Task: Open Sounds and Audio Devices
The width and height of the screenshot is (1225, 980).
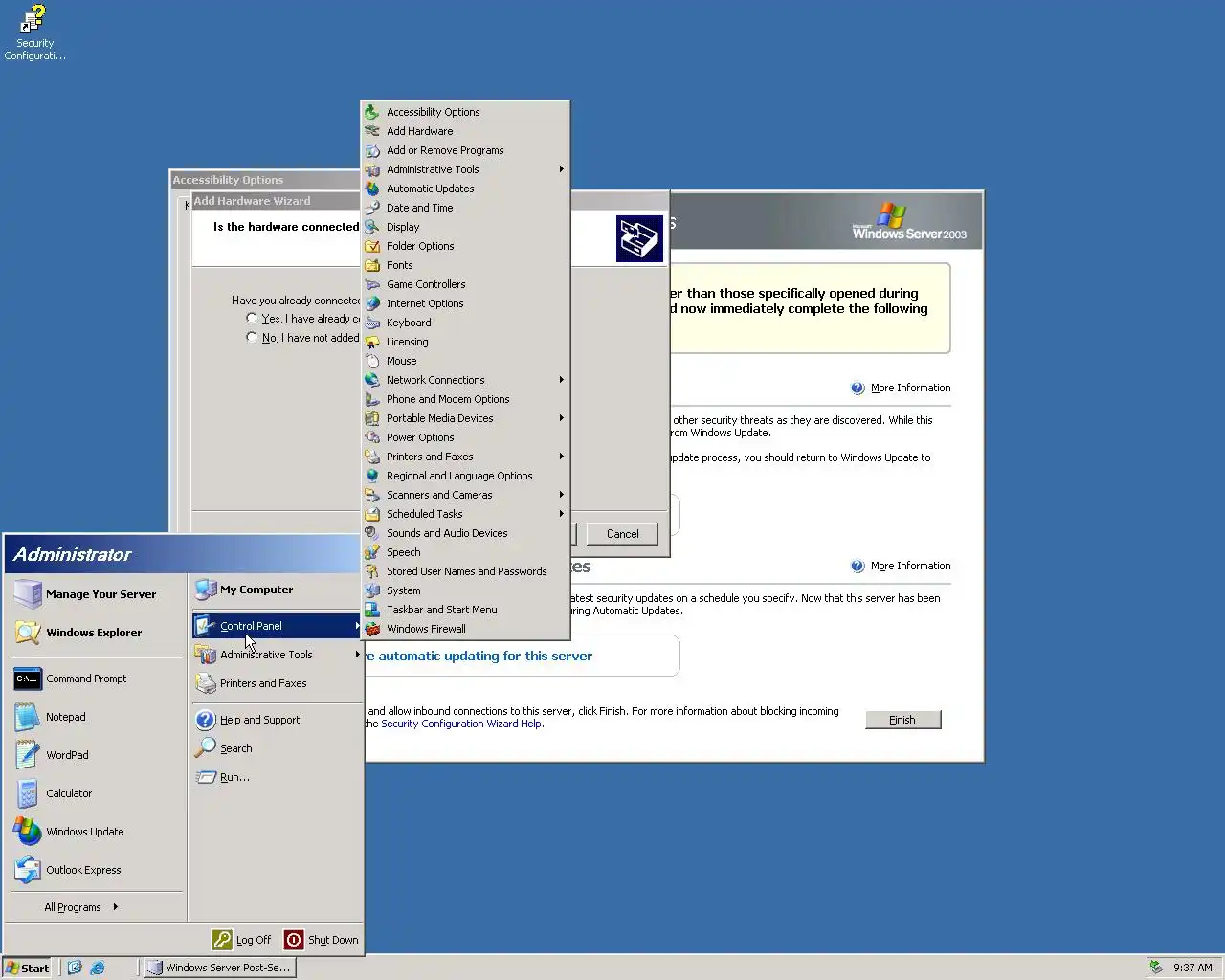Action: click(x=465, y=533)
